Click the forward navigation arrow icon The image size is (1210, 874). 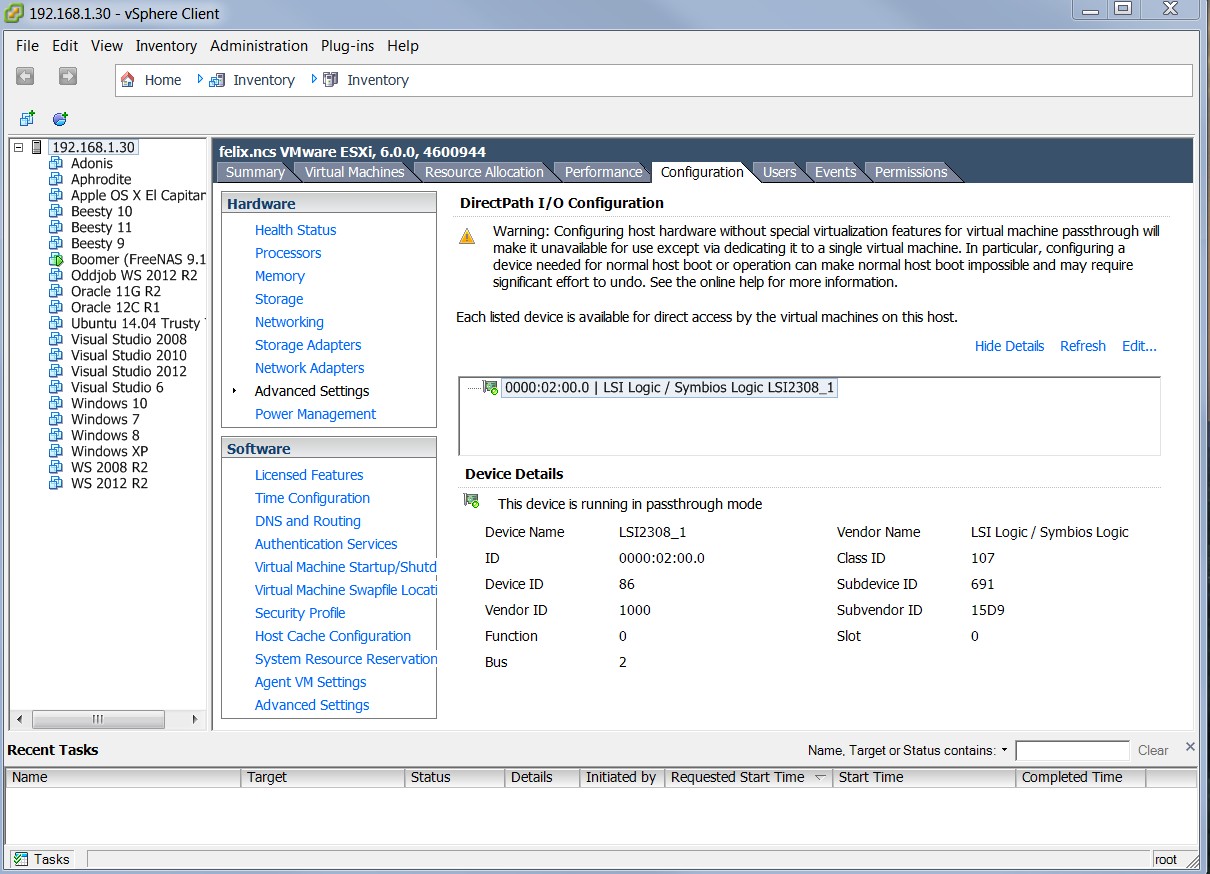point(67,76)
